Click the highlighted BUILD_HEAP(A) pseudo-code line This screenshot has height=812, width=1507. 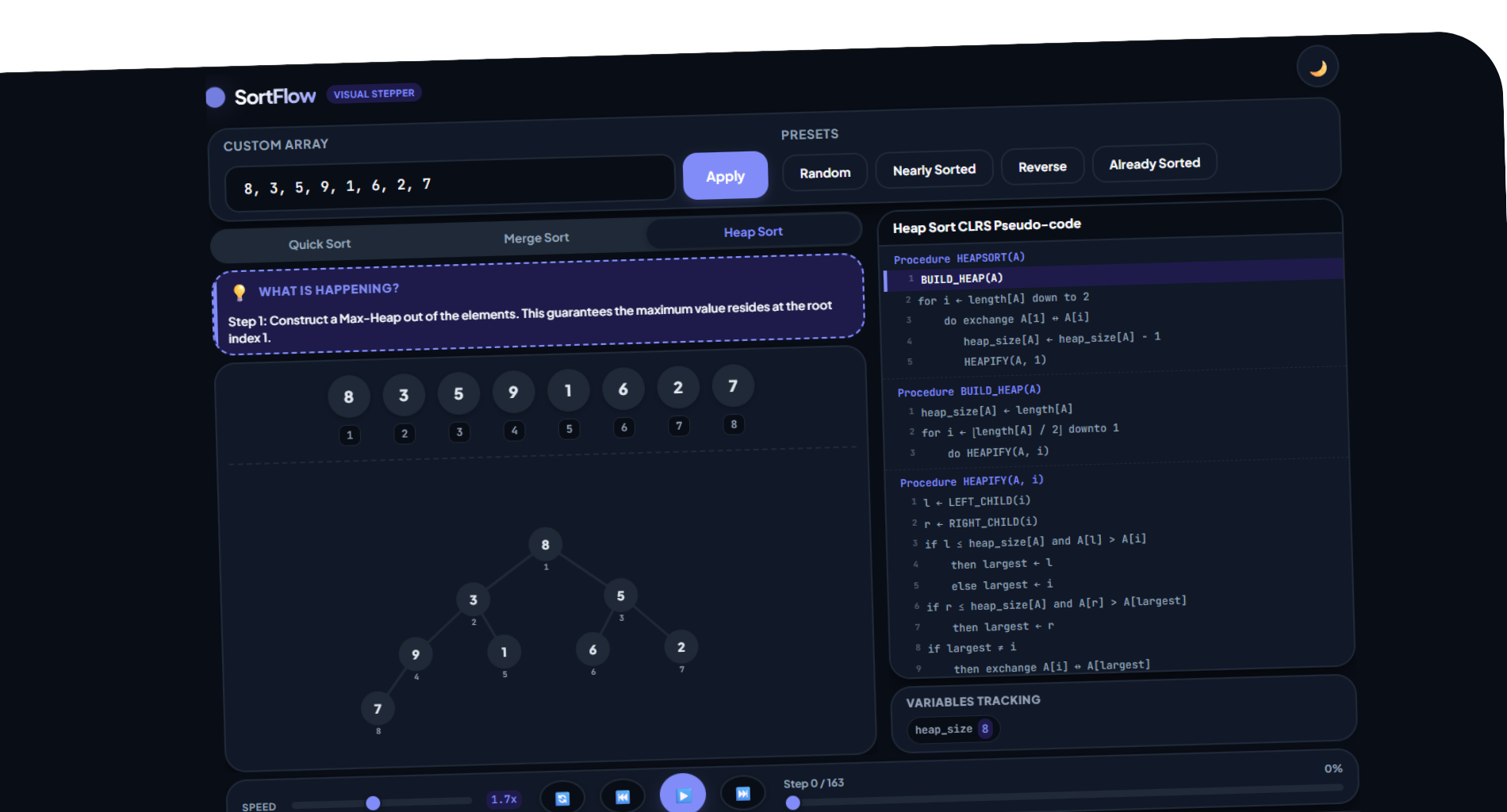pyautogui.click(x=1114, y=274)
